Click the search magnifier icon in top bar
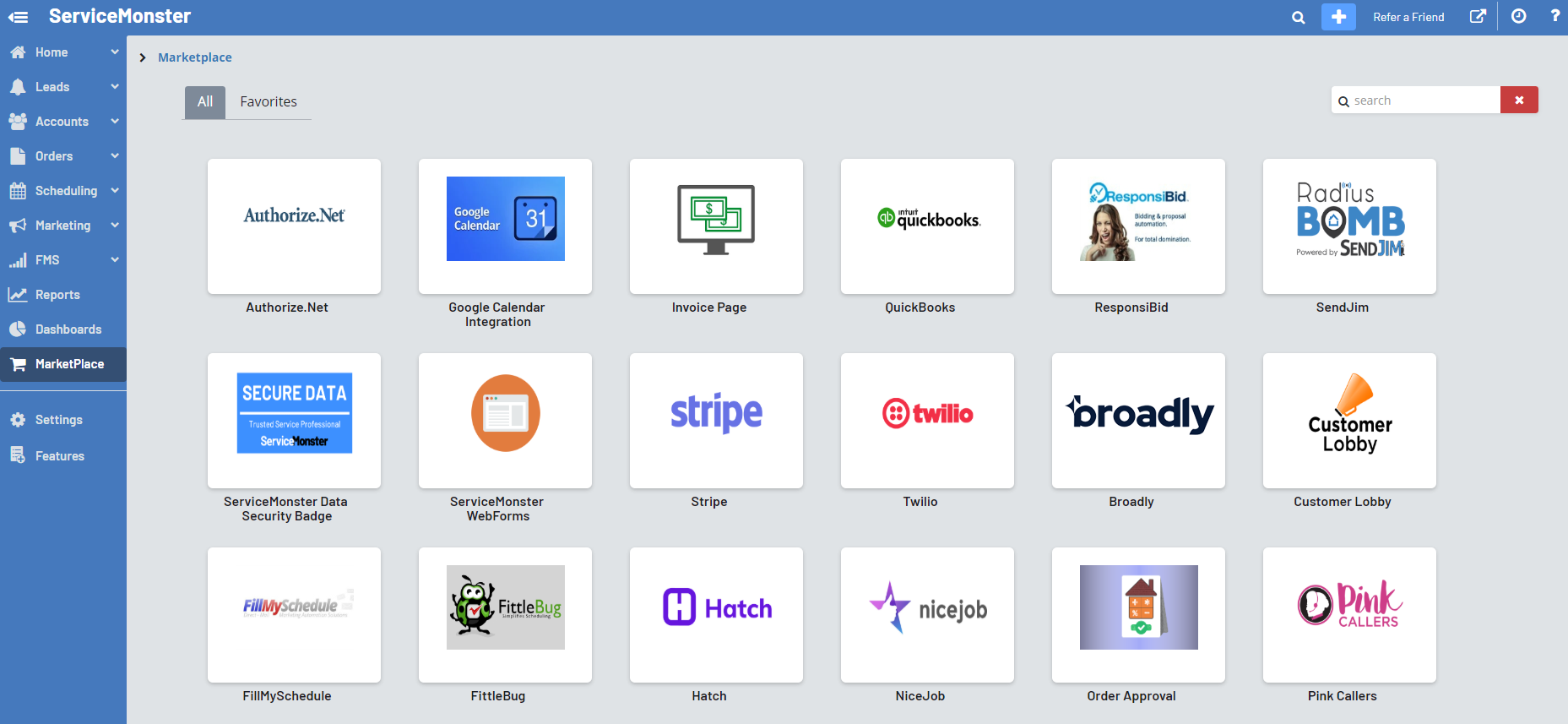Screen dimensions: 1568x724 click(x=1298, y=17)
